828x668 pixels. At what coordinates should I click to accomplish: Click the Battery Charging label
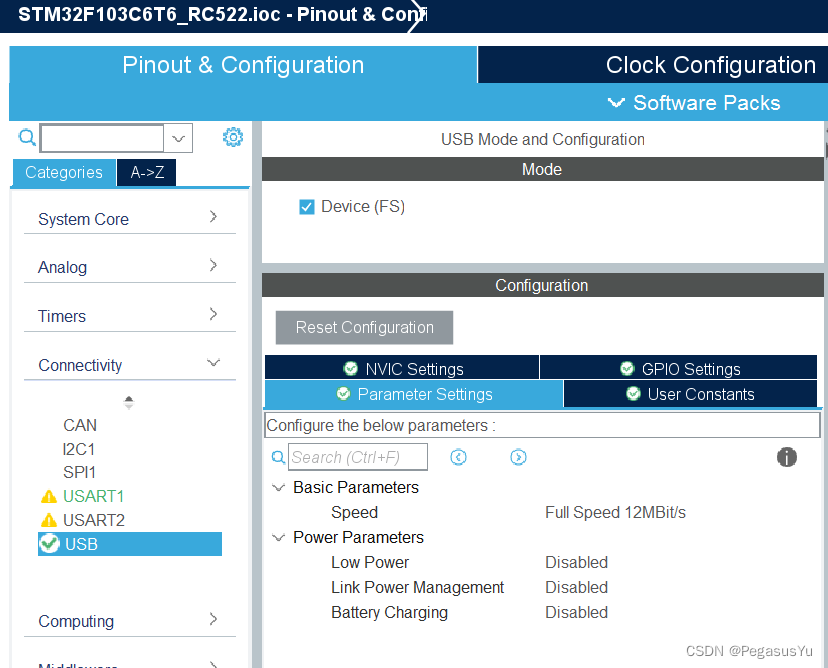(x=389, y=613)
